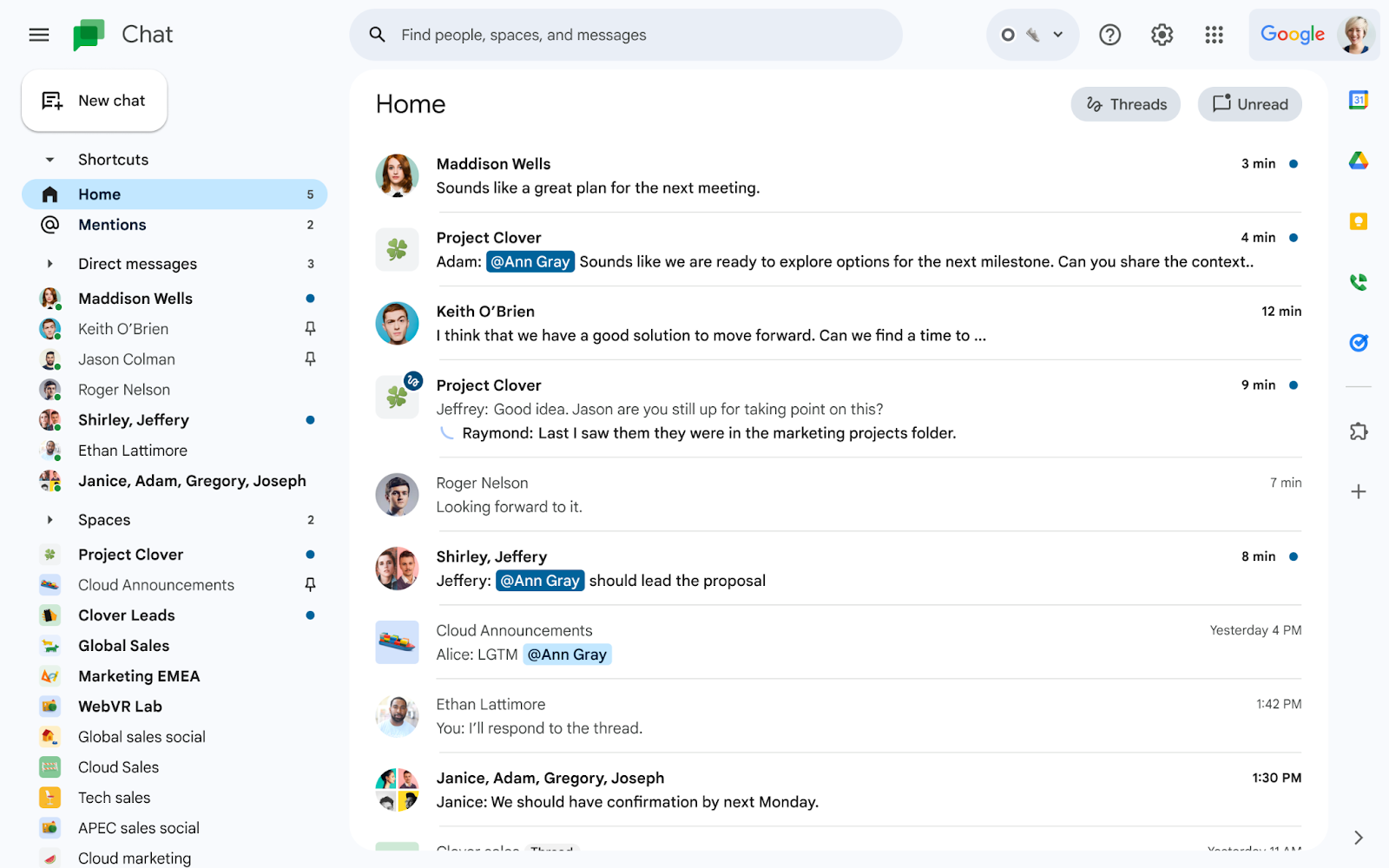The width and height of the screenshot is (1389, 868).
Task: Open the Help question mark icon
Action: pyautogui.click(x=1109, y=35)
